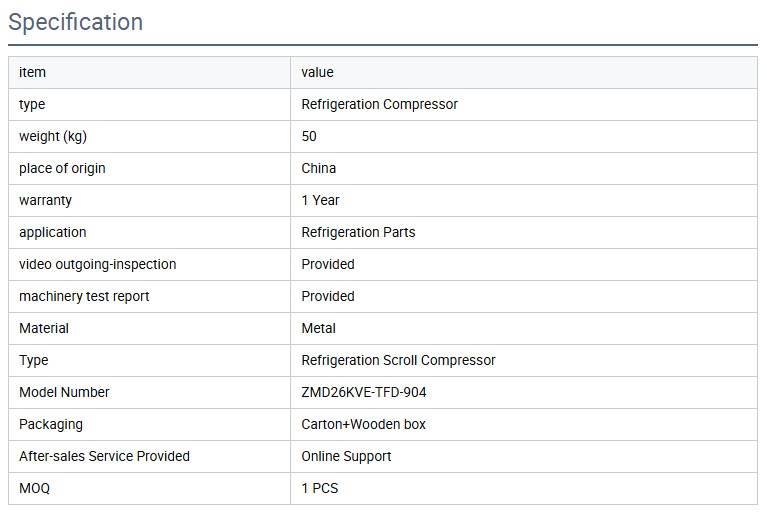Viewport: 767px width, 515px height.
Task: Select the Metal material value
Action: pos(318,328)
